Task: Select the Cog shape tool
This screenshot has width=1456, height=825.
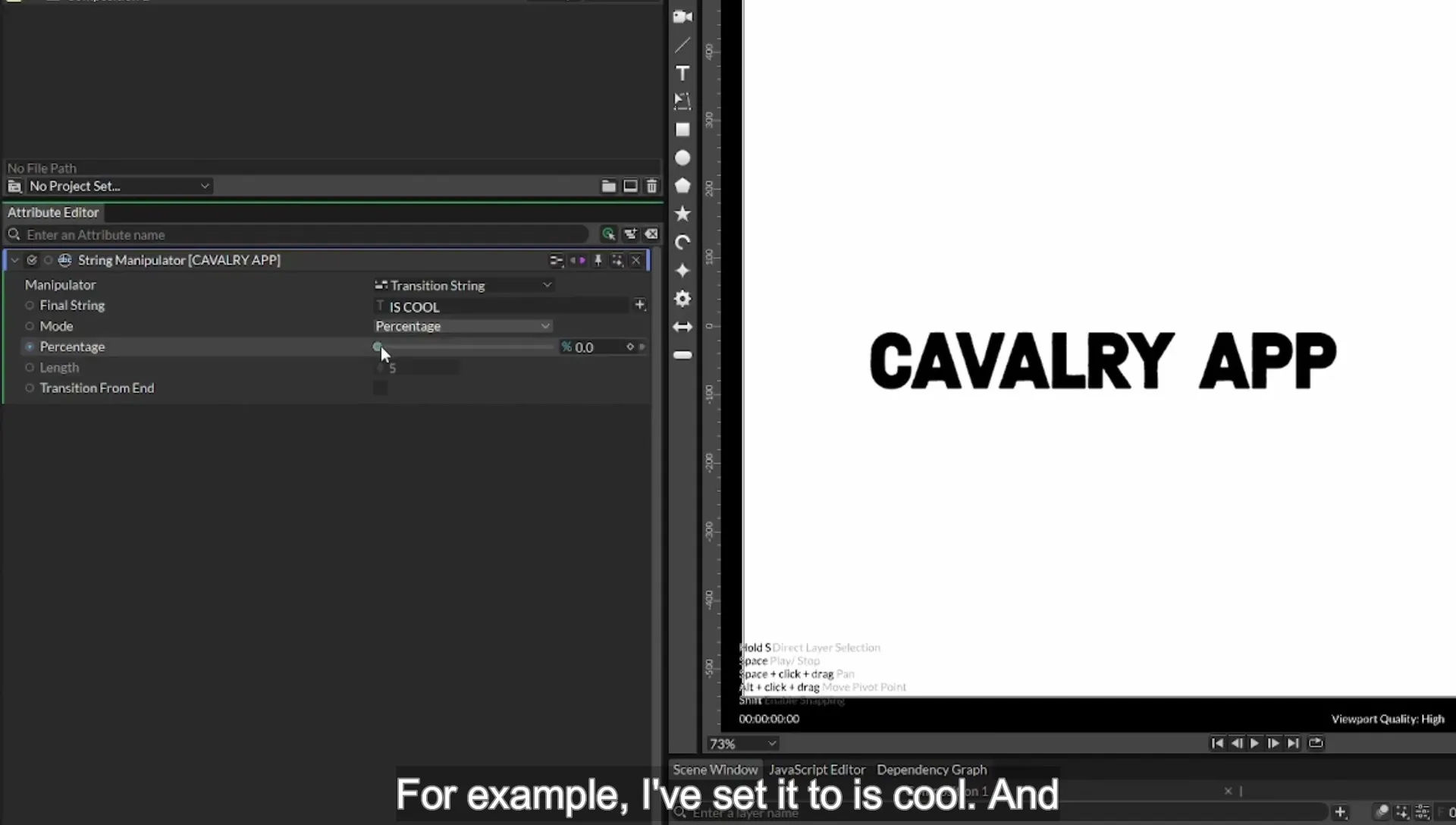Action: [x=682, y=299]
